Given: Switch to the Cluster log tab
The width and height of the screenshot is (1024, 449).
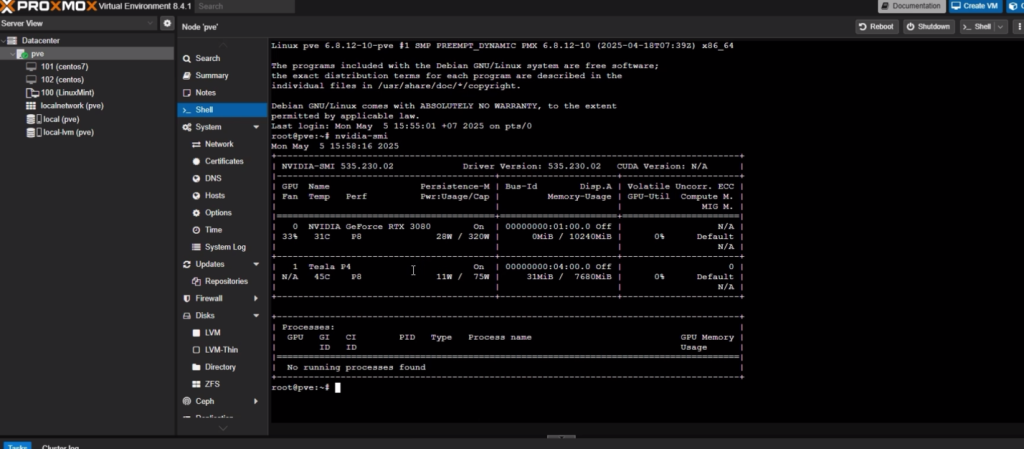Looking at the screenshot, I should [x=60, y=447].
